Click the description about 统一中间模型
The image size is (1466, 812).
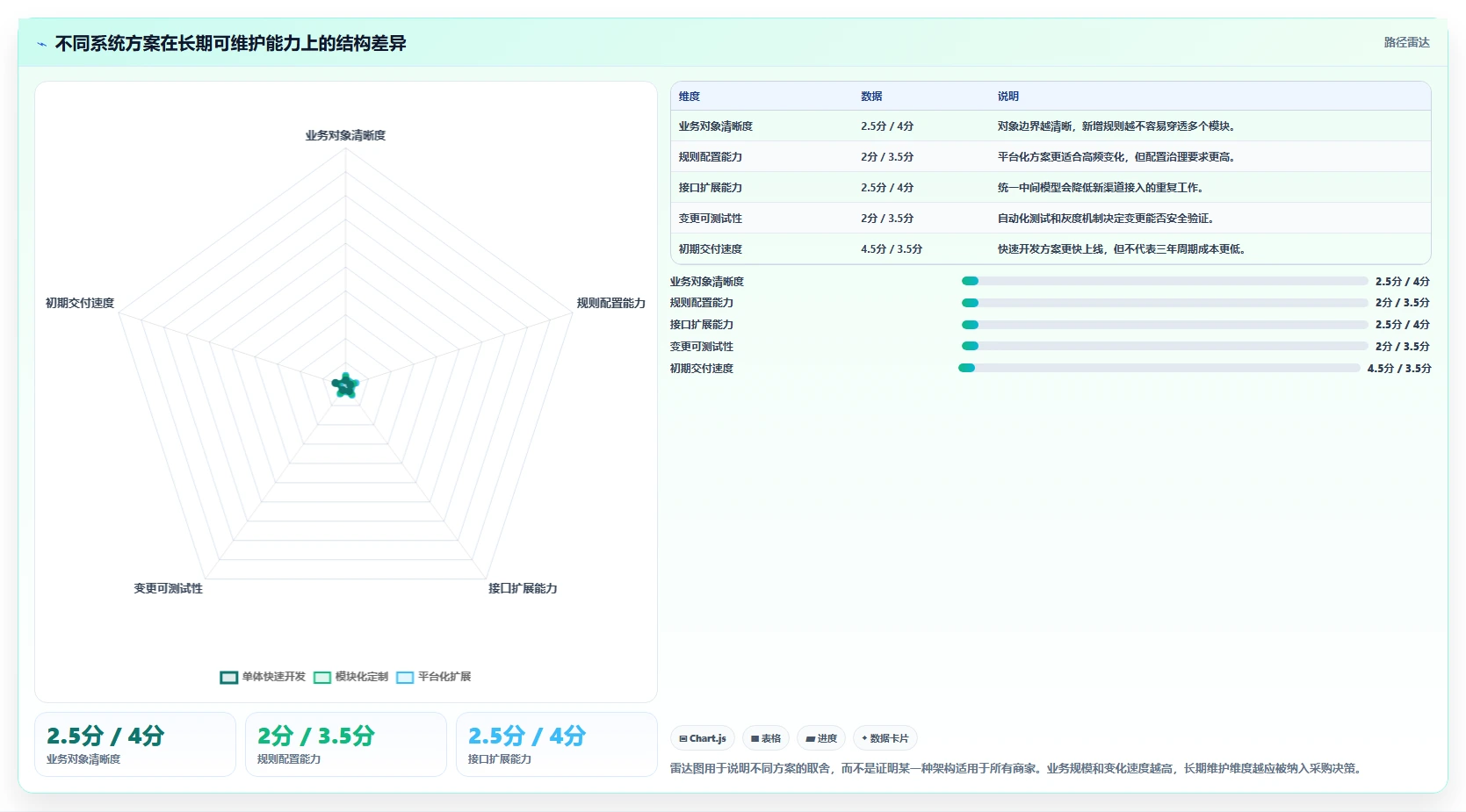tap(1102, 188)
